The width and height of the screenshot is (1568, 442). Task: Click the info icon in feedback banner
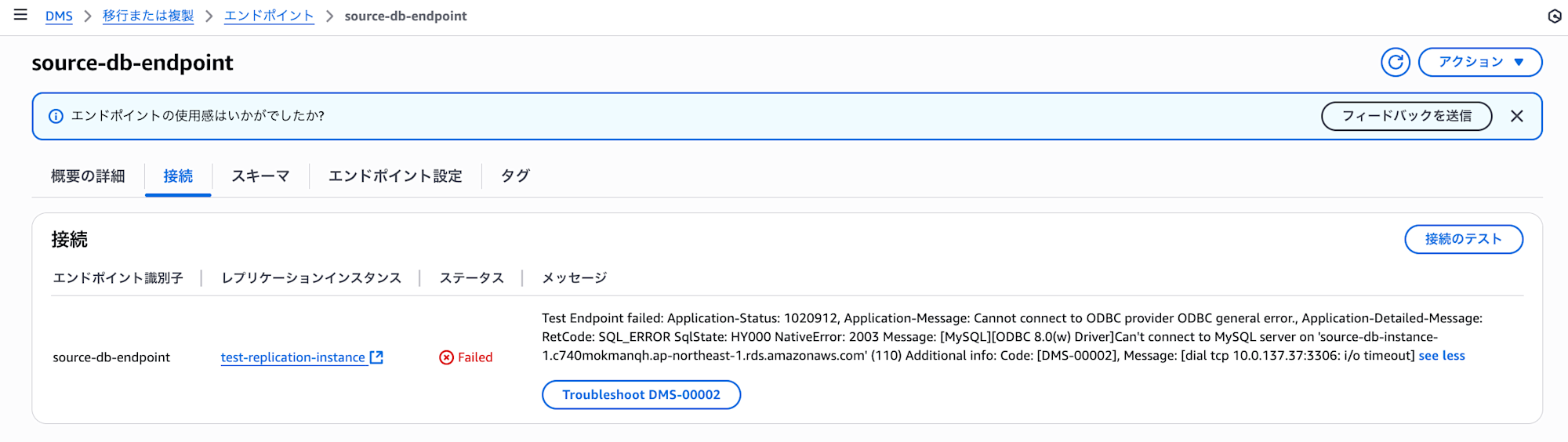click(x=56, y=116)
